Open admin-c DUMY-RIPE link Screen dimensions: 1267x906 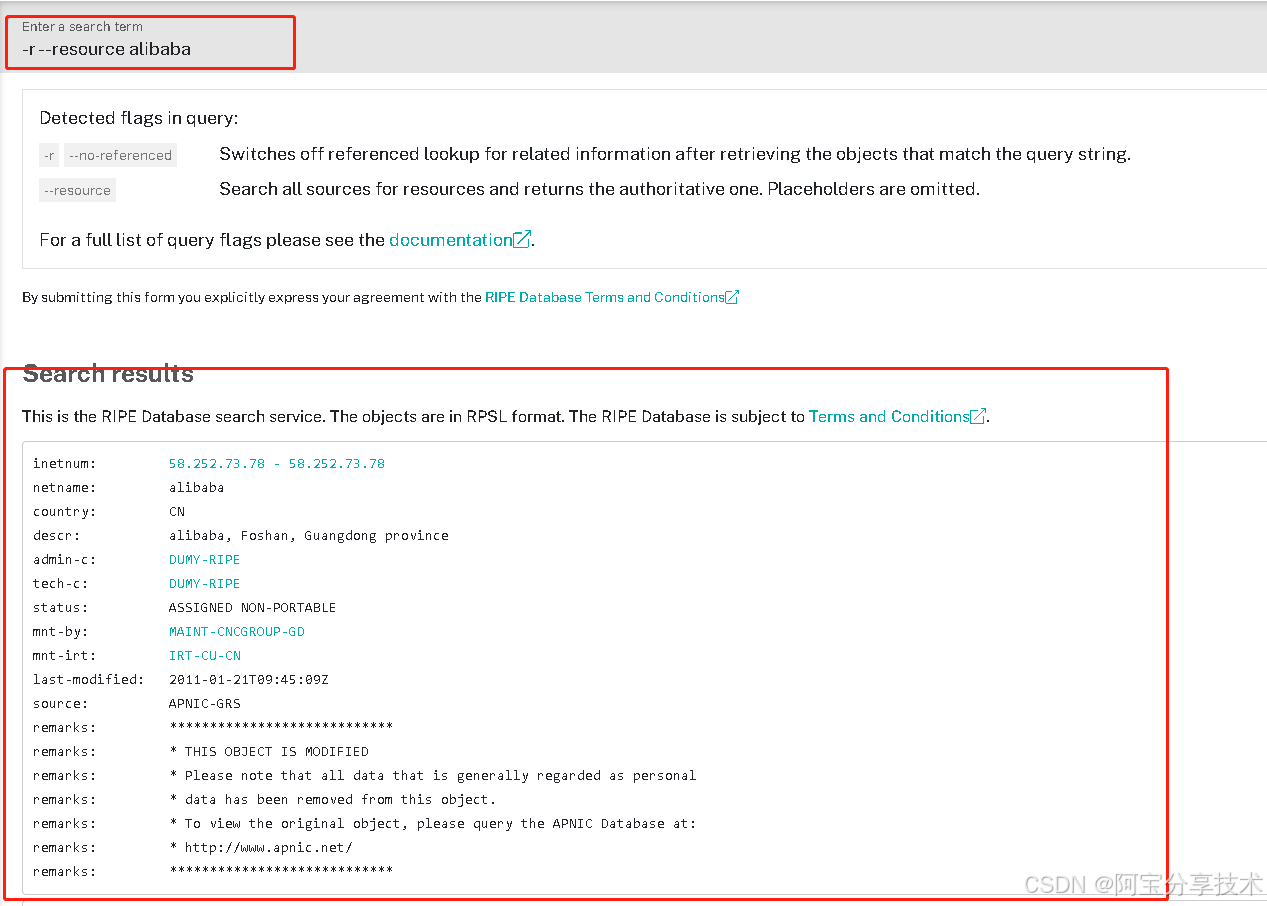point(205,560)
